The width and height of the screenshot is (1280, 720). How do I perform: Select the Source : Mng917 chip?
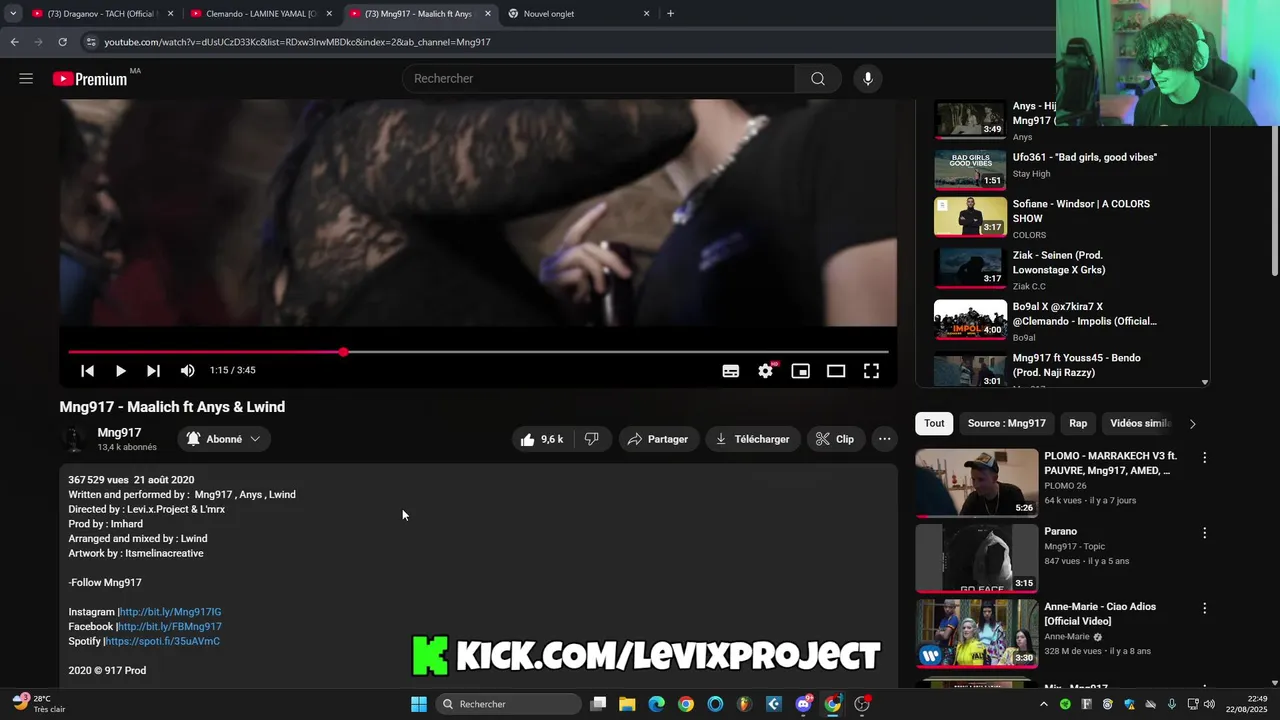tap(1007, 423)
